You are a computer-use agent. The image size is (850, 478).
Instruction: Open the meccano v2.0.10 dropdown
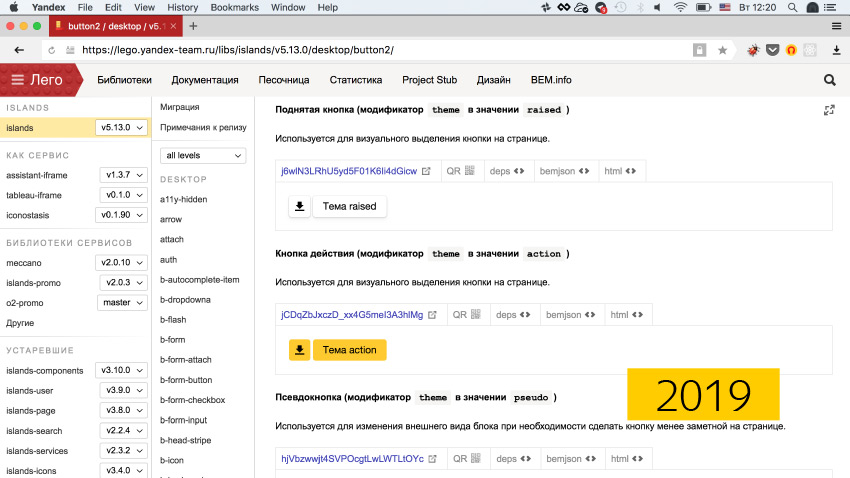pyautogui.click(x=121, y=263)
